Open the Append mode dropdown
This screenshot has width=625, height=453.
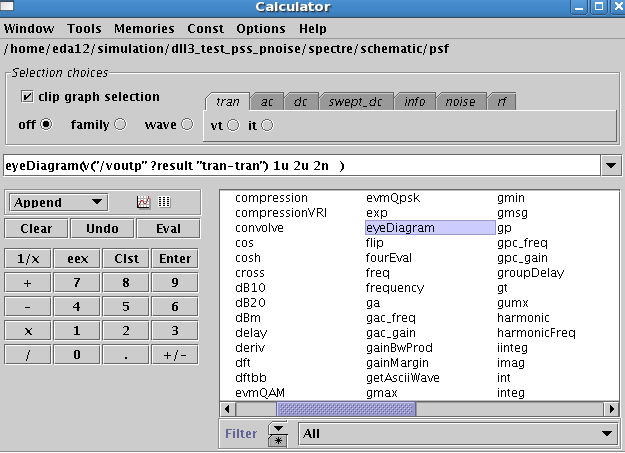[58, 202]
